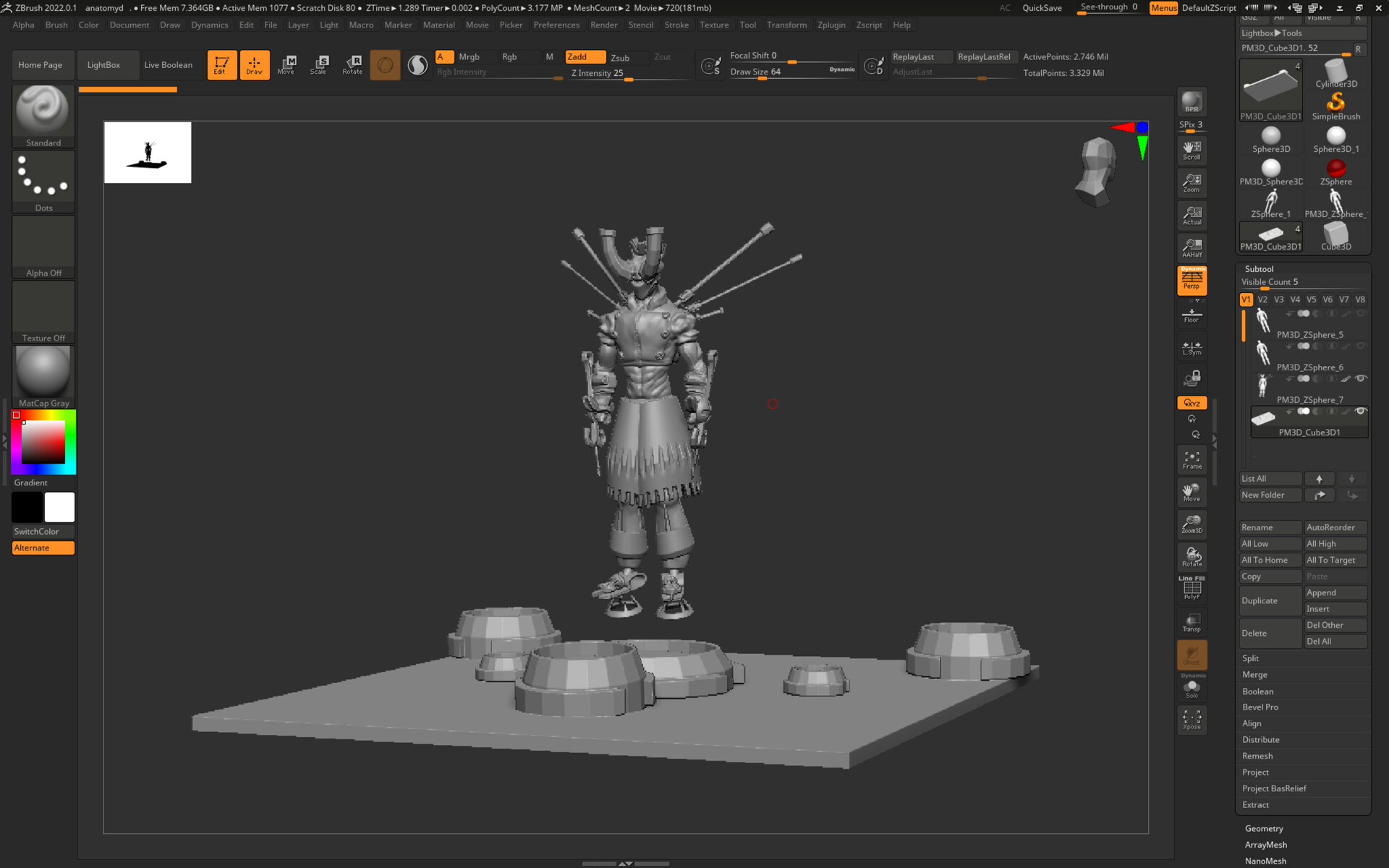Viewport: 1389px width, 868px height.
Task: Activate the Move gyro tool in the toolbar
Action: [x=286, y=64]
